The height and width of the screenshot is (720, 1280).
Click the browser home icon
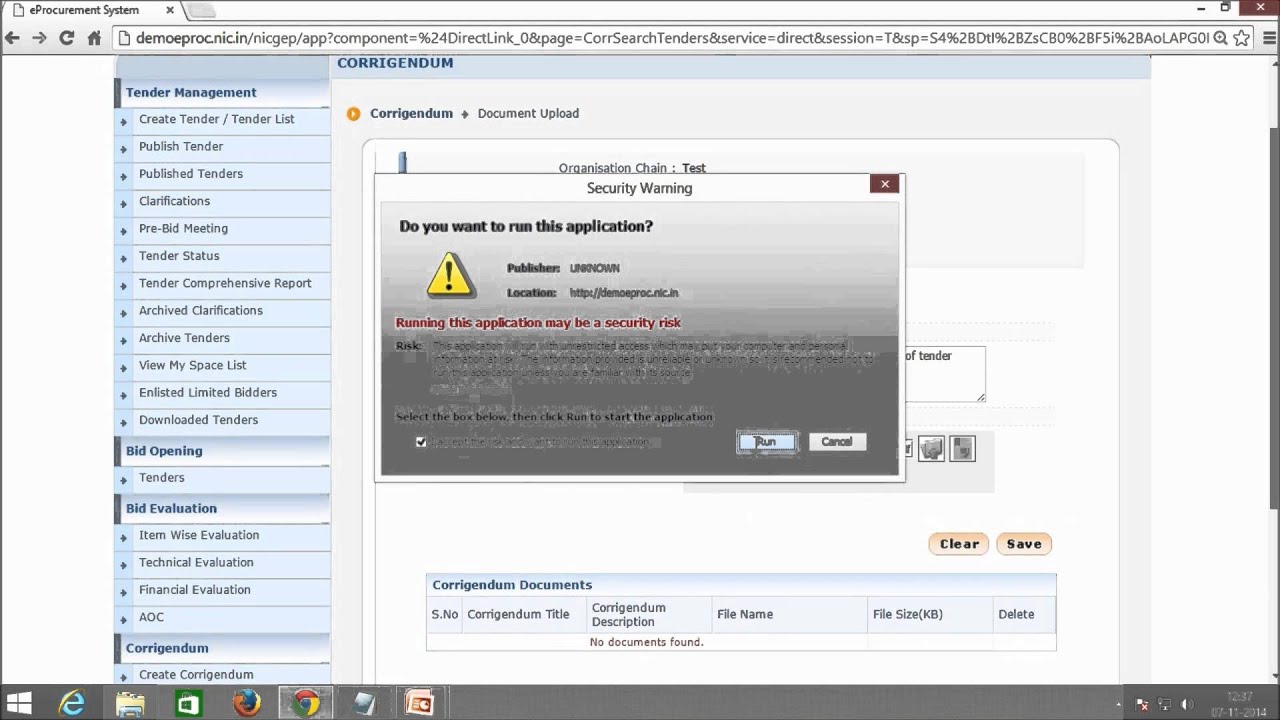click(x=94, y=38)
